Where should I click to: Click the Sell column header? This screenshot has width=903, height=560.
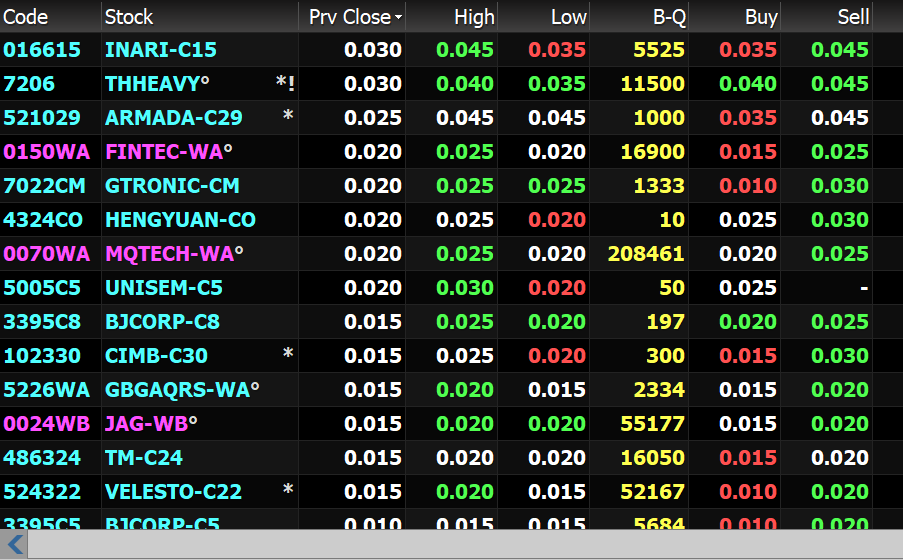[853, 17]
